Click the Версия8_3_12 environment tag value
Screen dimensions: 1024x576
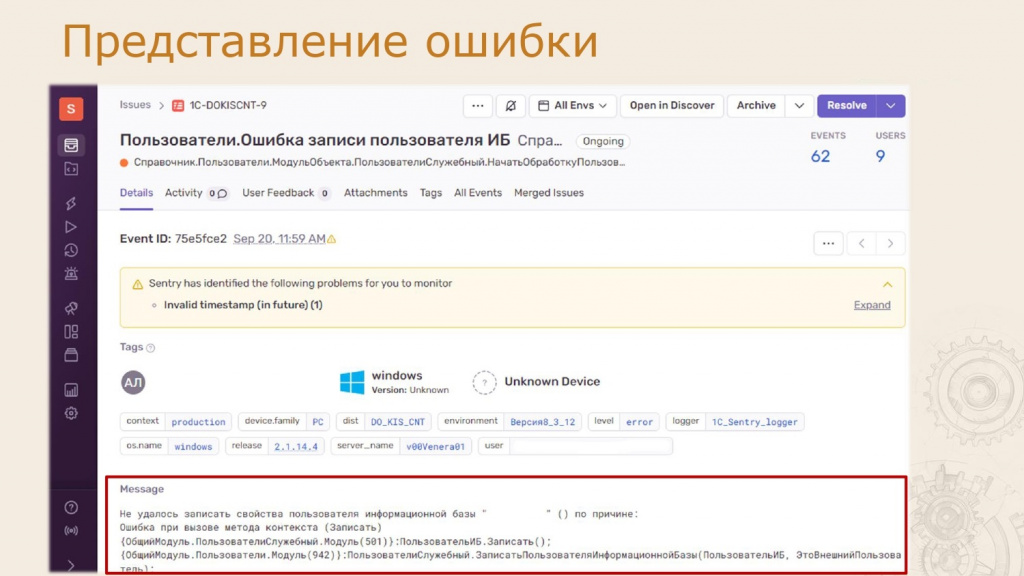pos(543,422)
